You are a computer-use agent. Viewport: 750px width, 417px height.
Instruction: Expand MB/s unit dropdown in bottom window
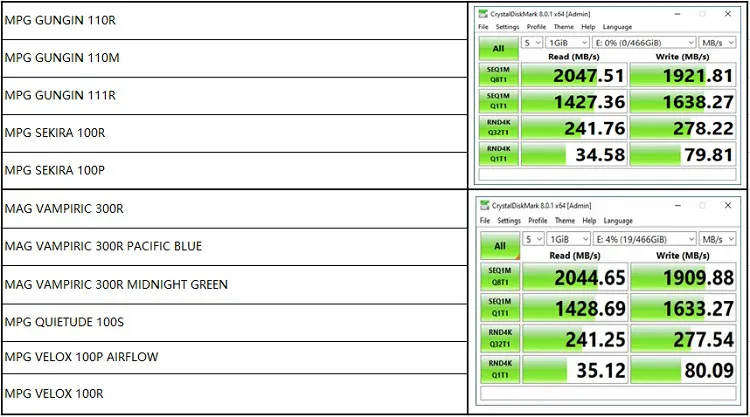point(717,239)
